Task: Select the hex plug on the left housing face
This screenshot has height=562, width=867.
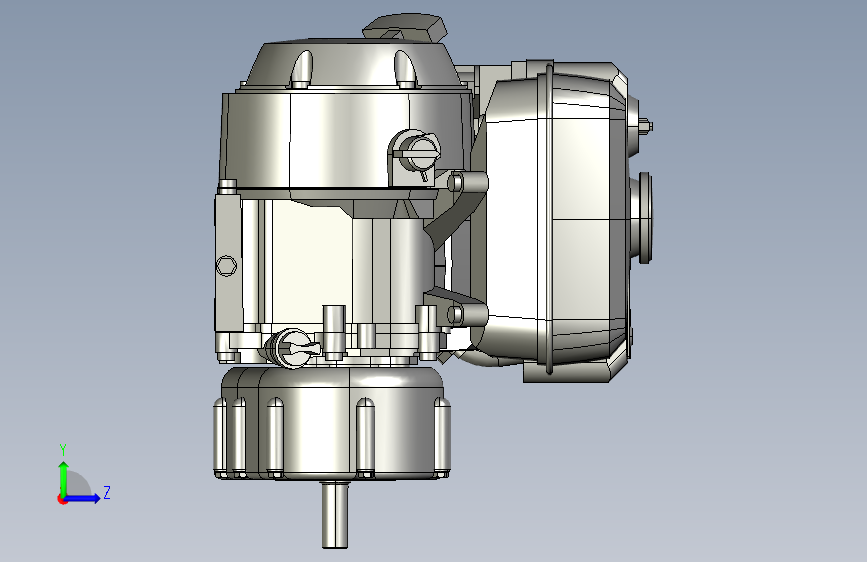Action: (x=226, y=266)
